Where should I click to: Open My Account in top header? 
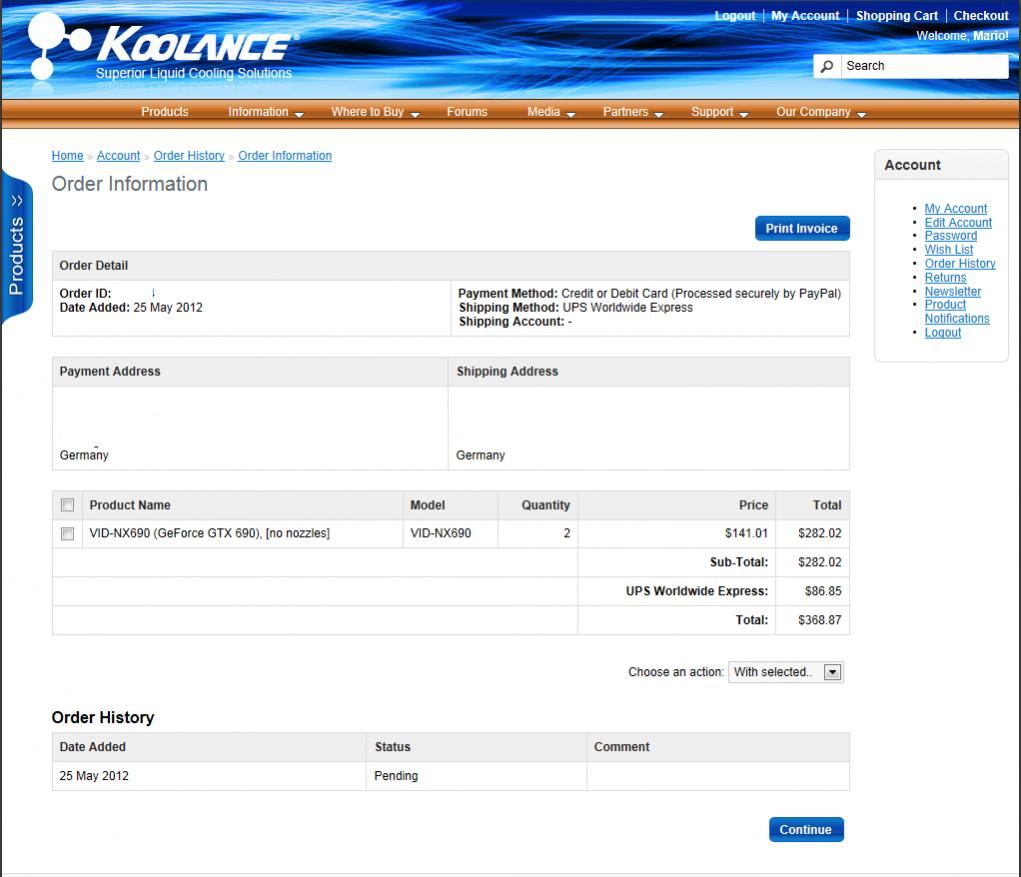(x=805, y=16)
